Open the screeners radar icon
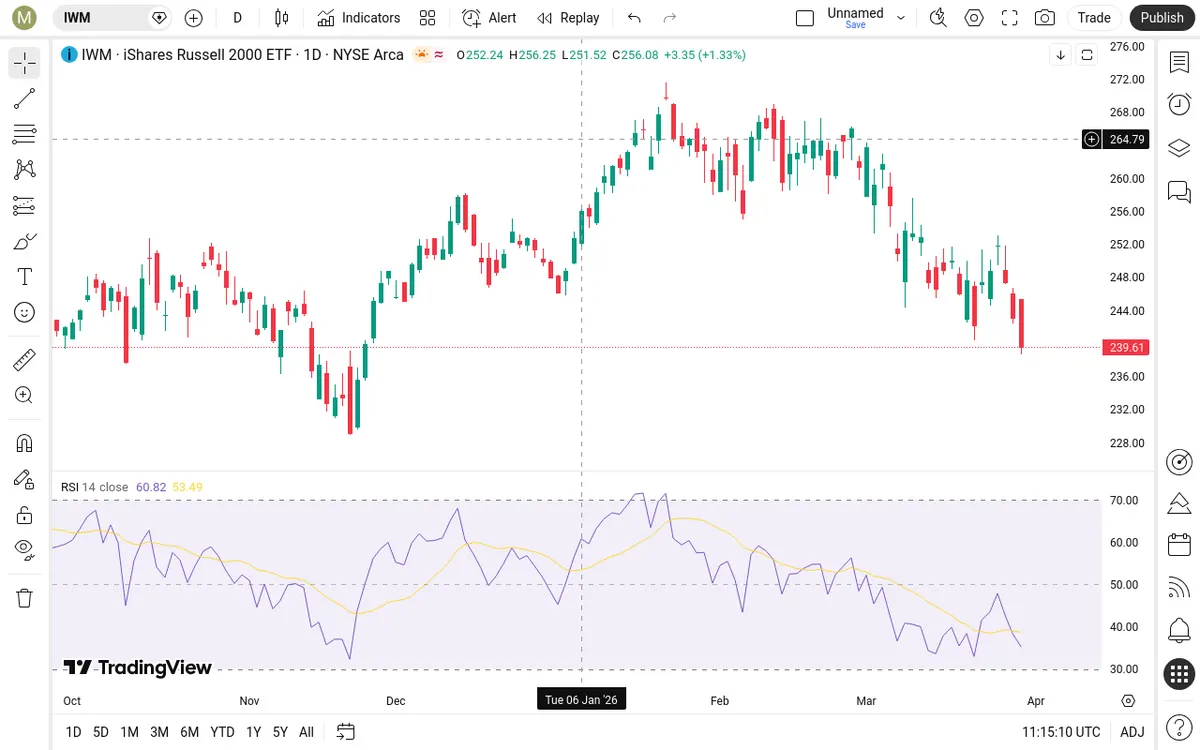This screenshot has width=1200, height=750. pos(1179,462)
